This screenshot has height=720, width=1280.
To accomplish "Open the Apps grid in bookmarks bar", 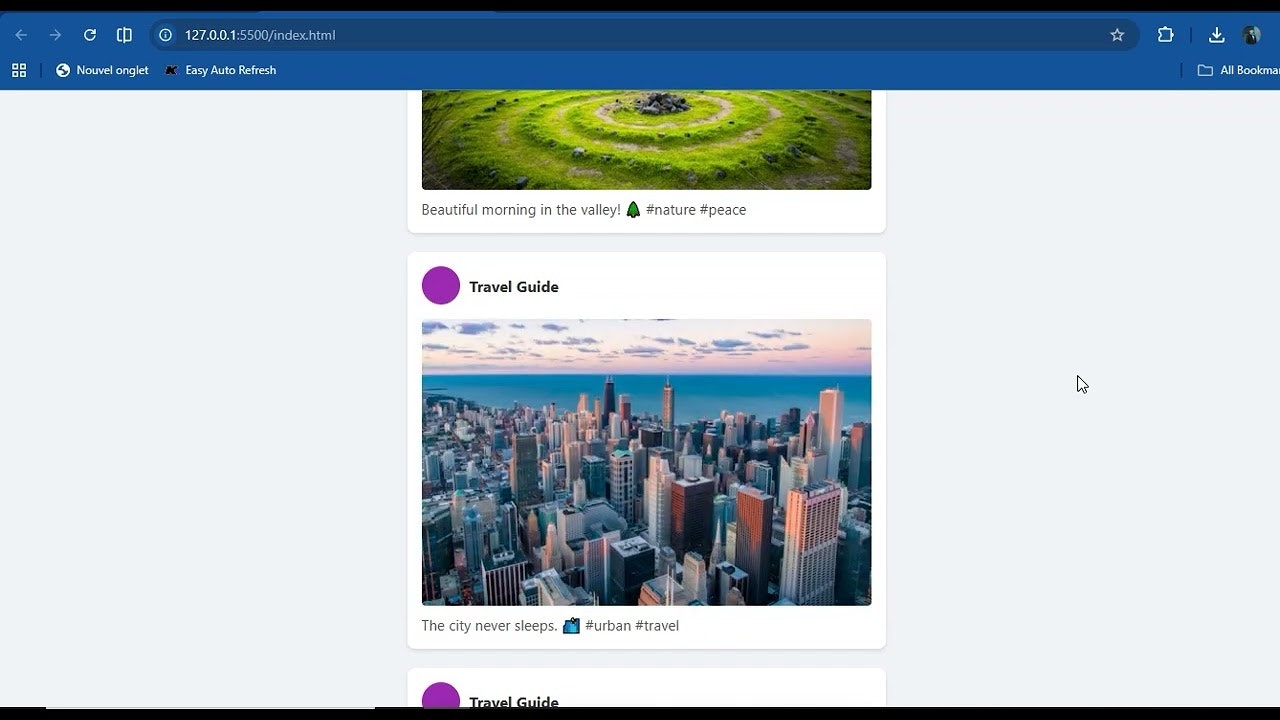I will point(19,70).
